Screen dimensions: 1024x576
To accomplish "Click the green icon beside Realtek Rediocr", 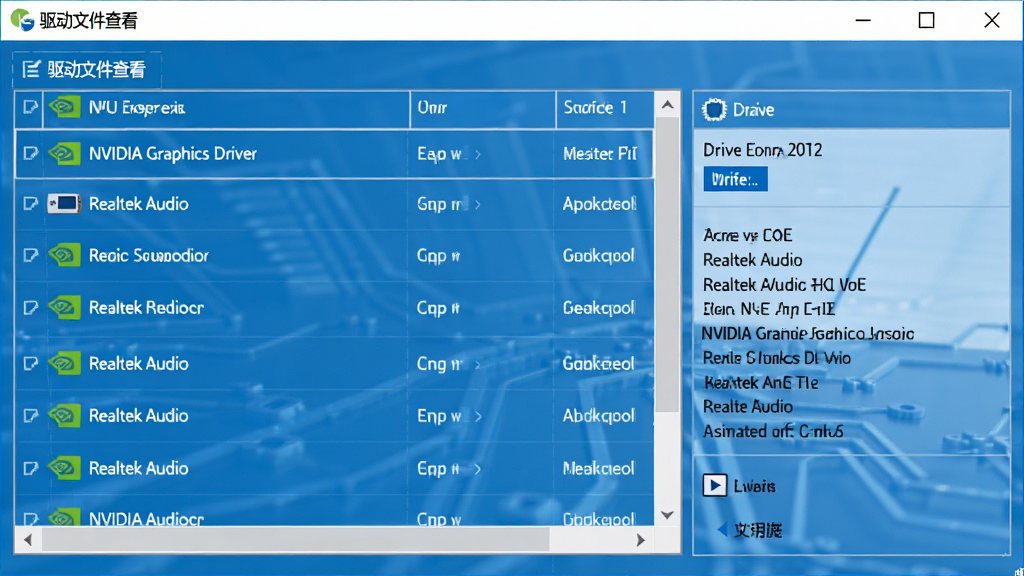I will click(64, 308).
